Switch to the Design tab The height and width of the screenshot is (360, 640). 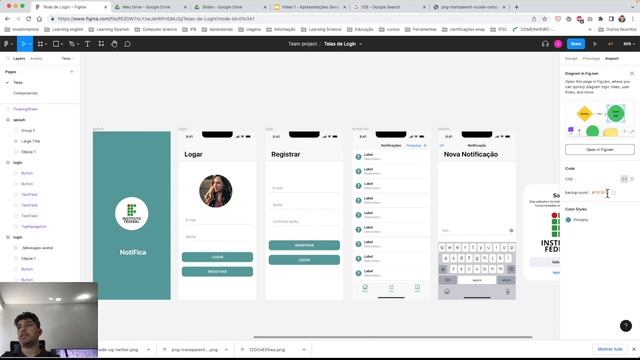(571, 58)
